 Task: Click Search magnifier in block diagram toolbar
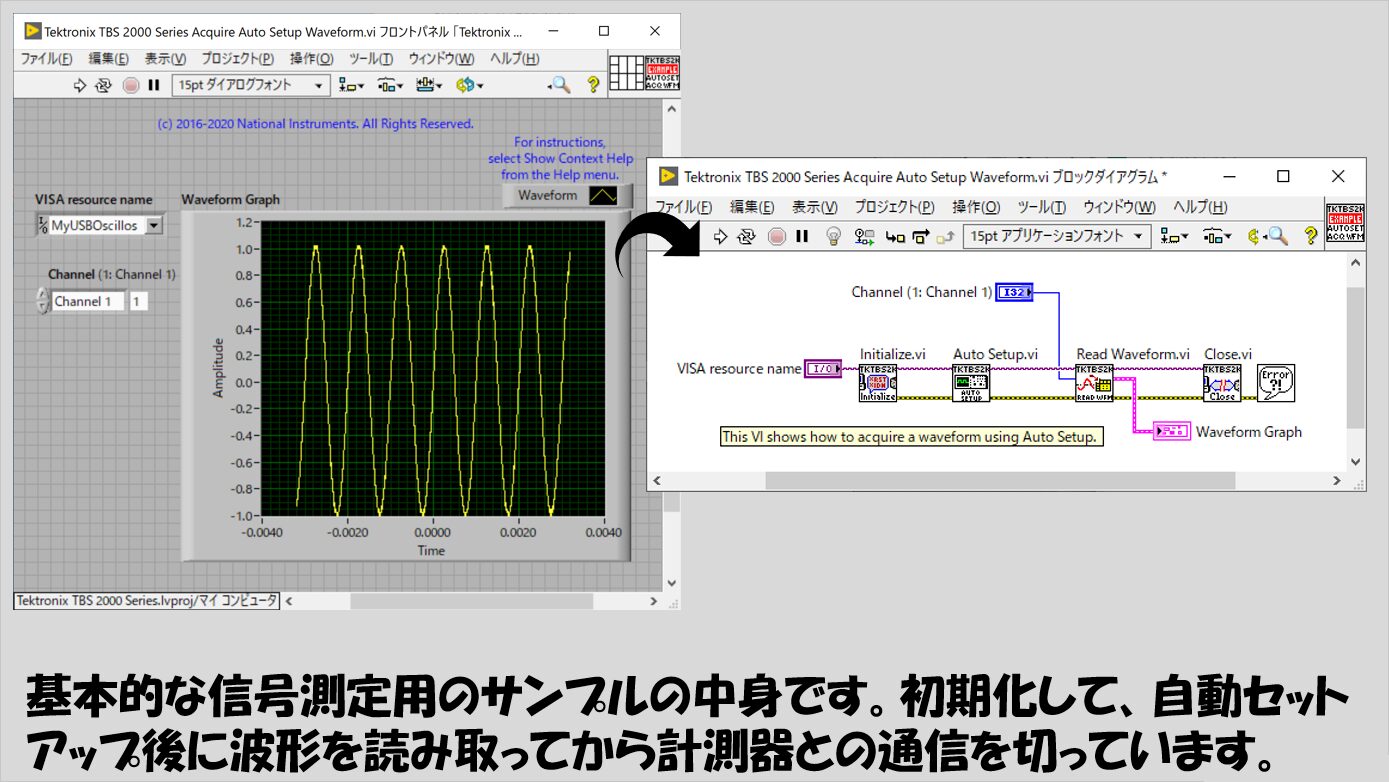pos(1277,237)
